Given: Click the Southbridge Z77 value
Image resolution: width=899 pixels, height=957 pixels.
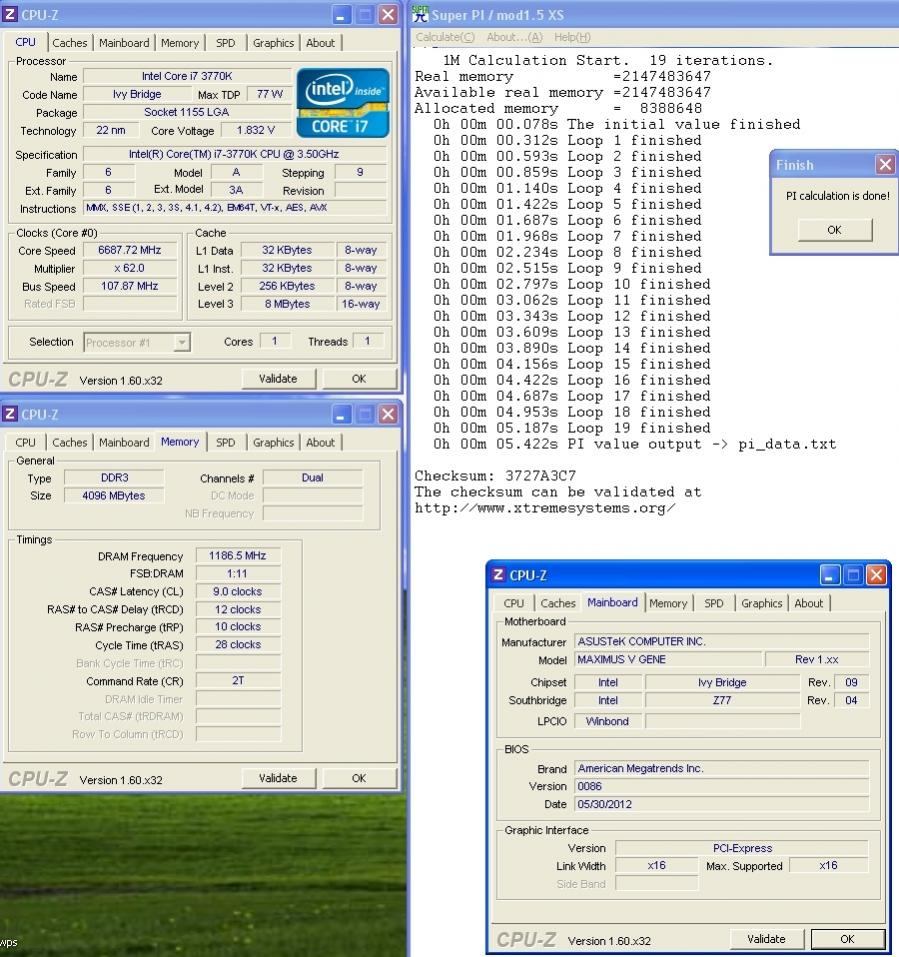Looking at the screenshot, I should pyautogui.click(x=722, y=700).
